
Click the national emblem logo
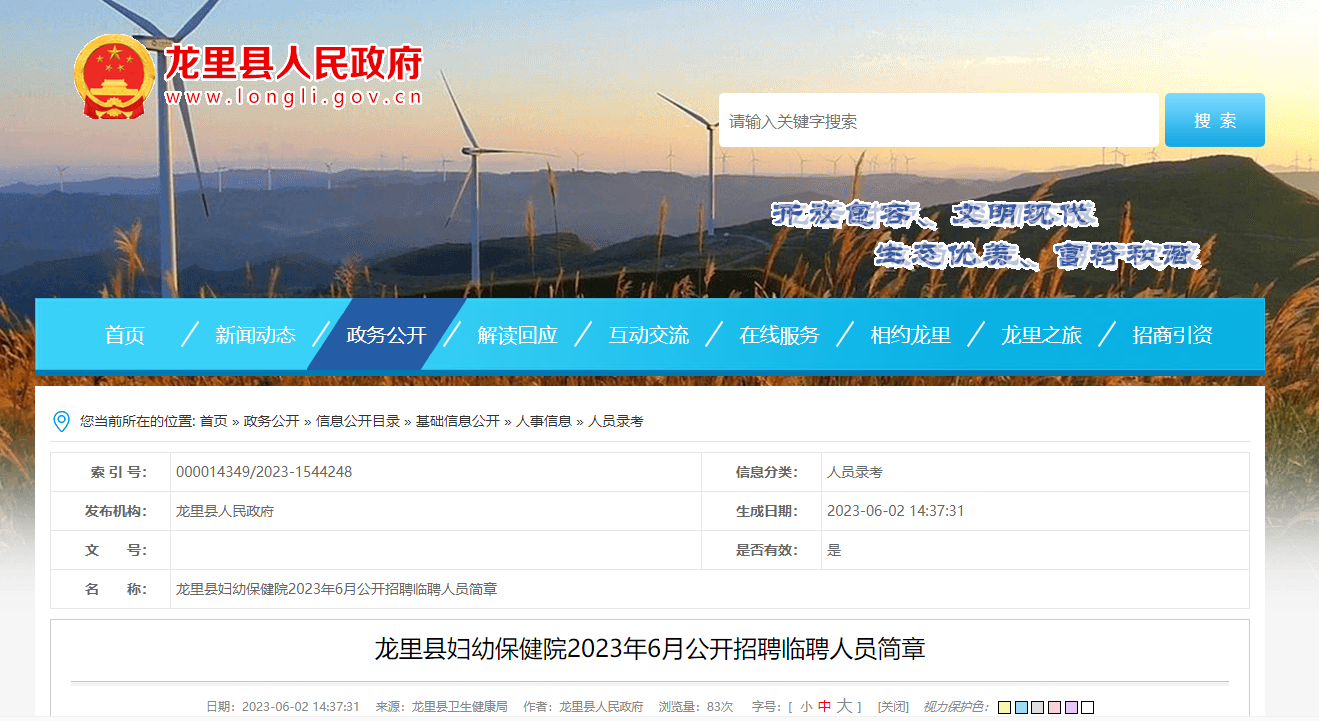[116, 77]
